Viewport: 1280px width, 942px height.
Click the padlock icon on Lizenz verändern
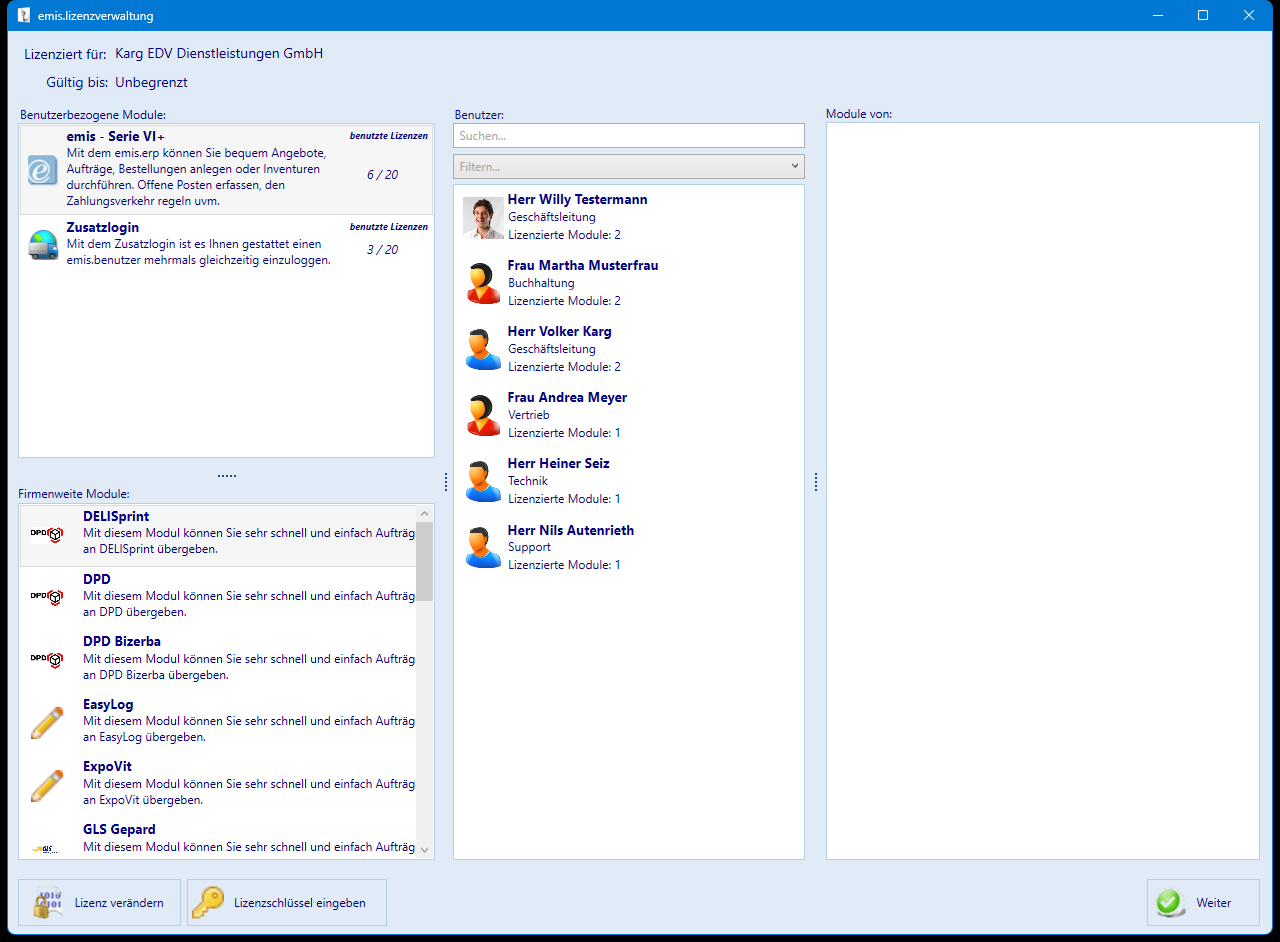47,903
